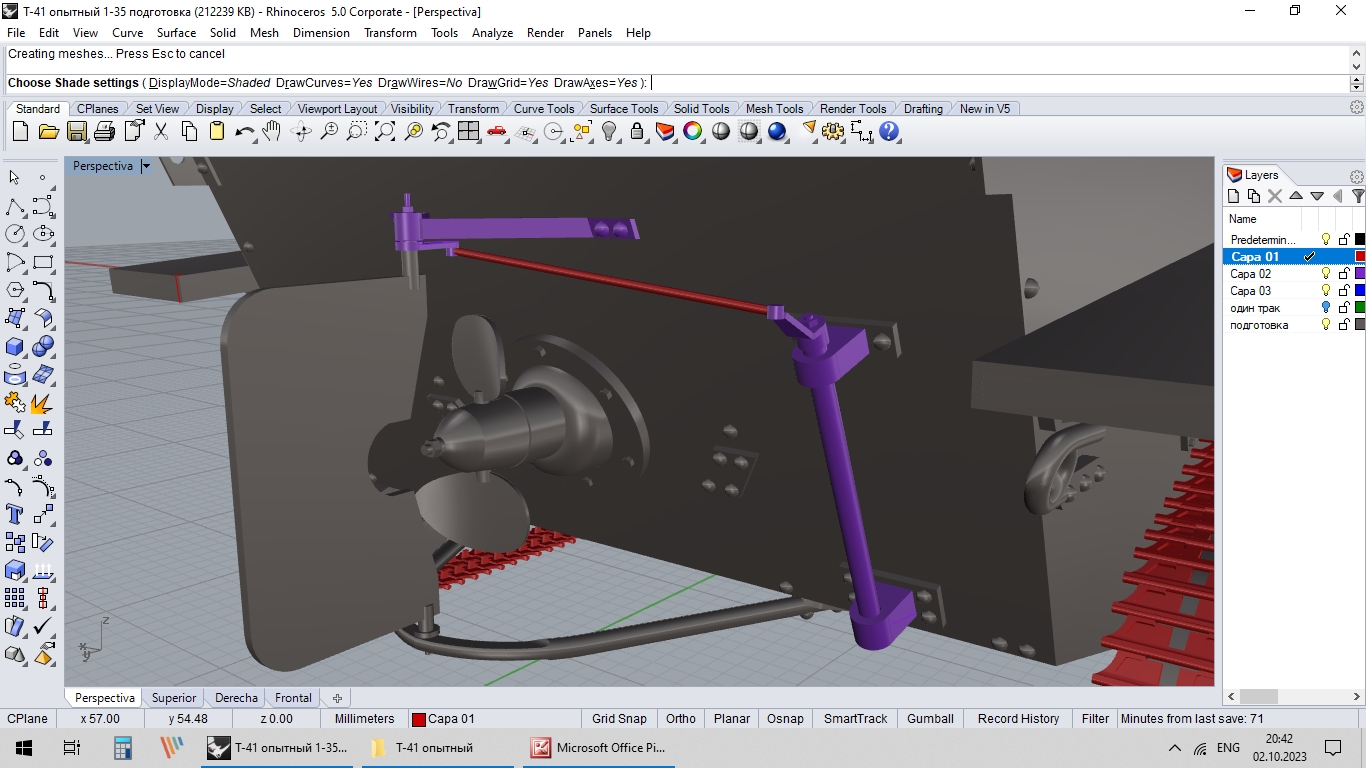Toggle lock on подготовка layer
This screenshot has height=768, width=1366.
(1344, 325)
